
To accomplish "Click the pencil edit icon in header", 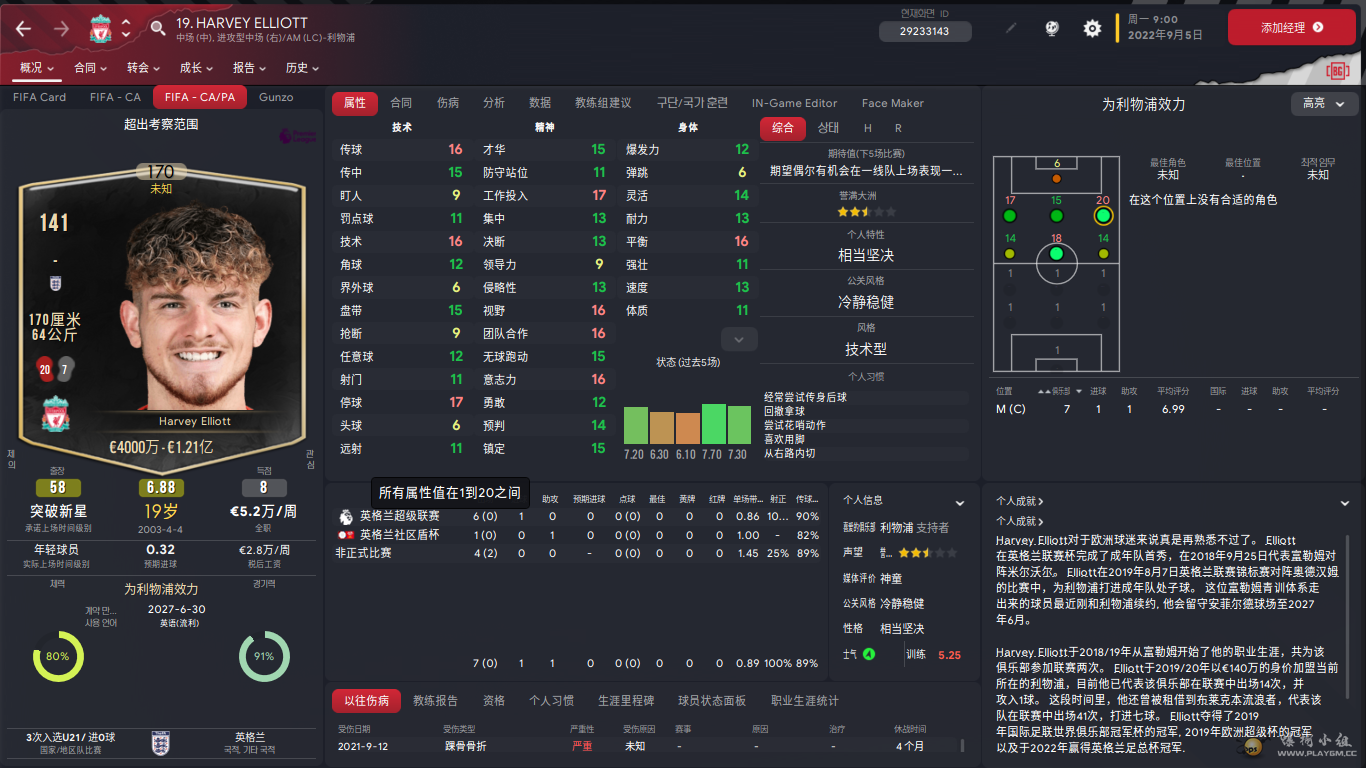I will point(1011,28).
